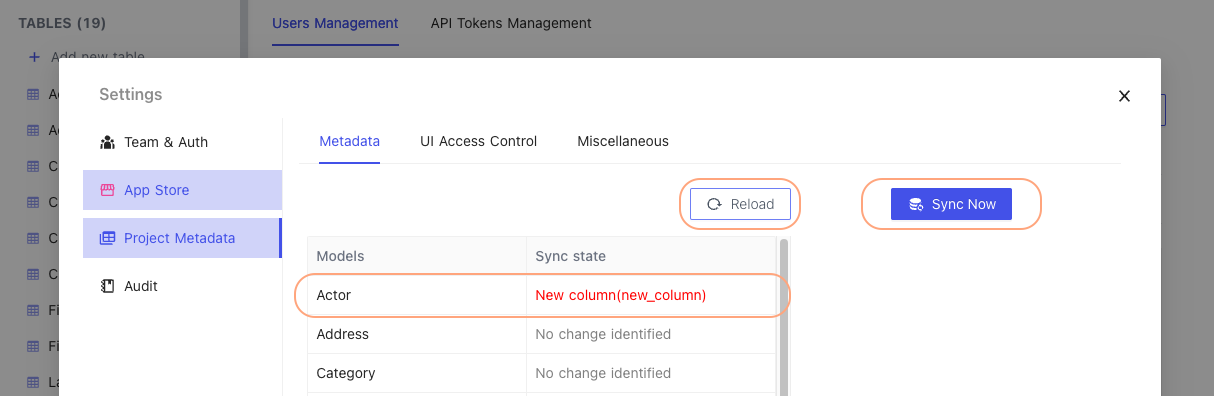Open the API Tokens Management tab
The width and height of the screenshot is (1214, 396).
click(511, 23)
